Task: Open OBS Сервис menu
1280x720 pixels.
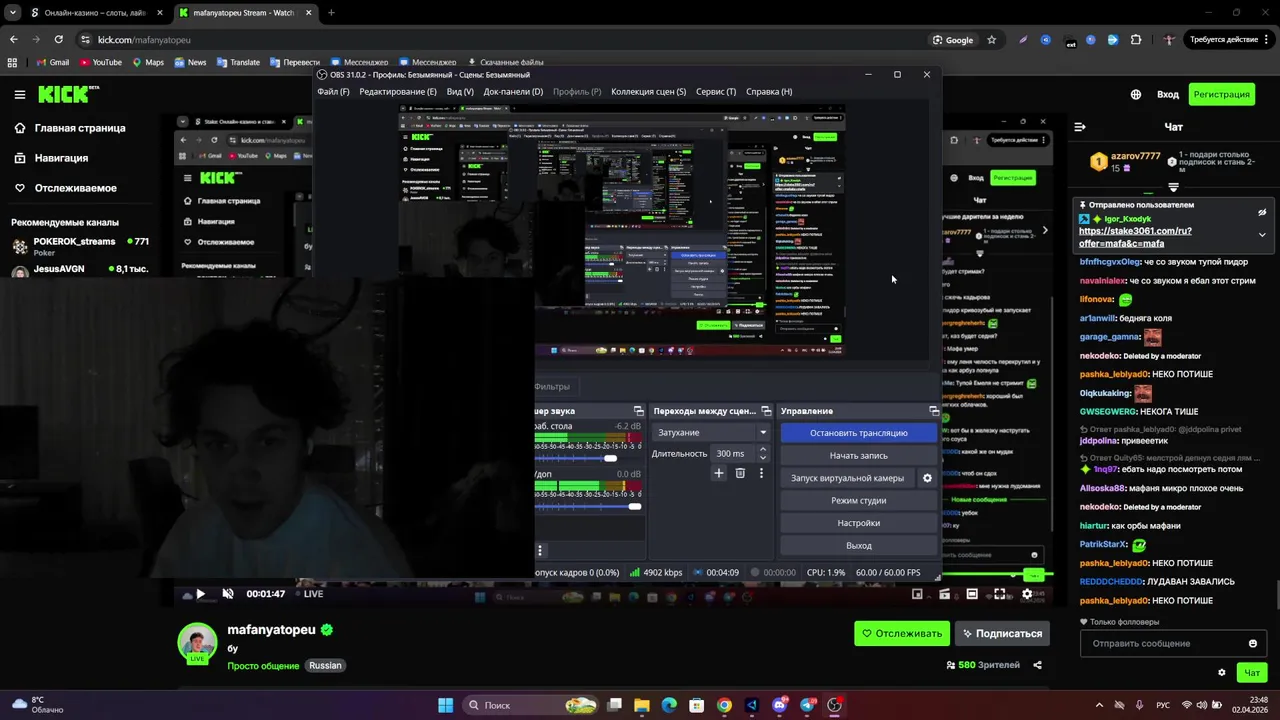Action: point(716,92)
